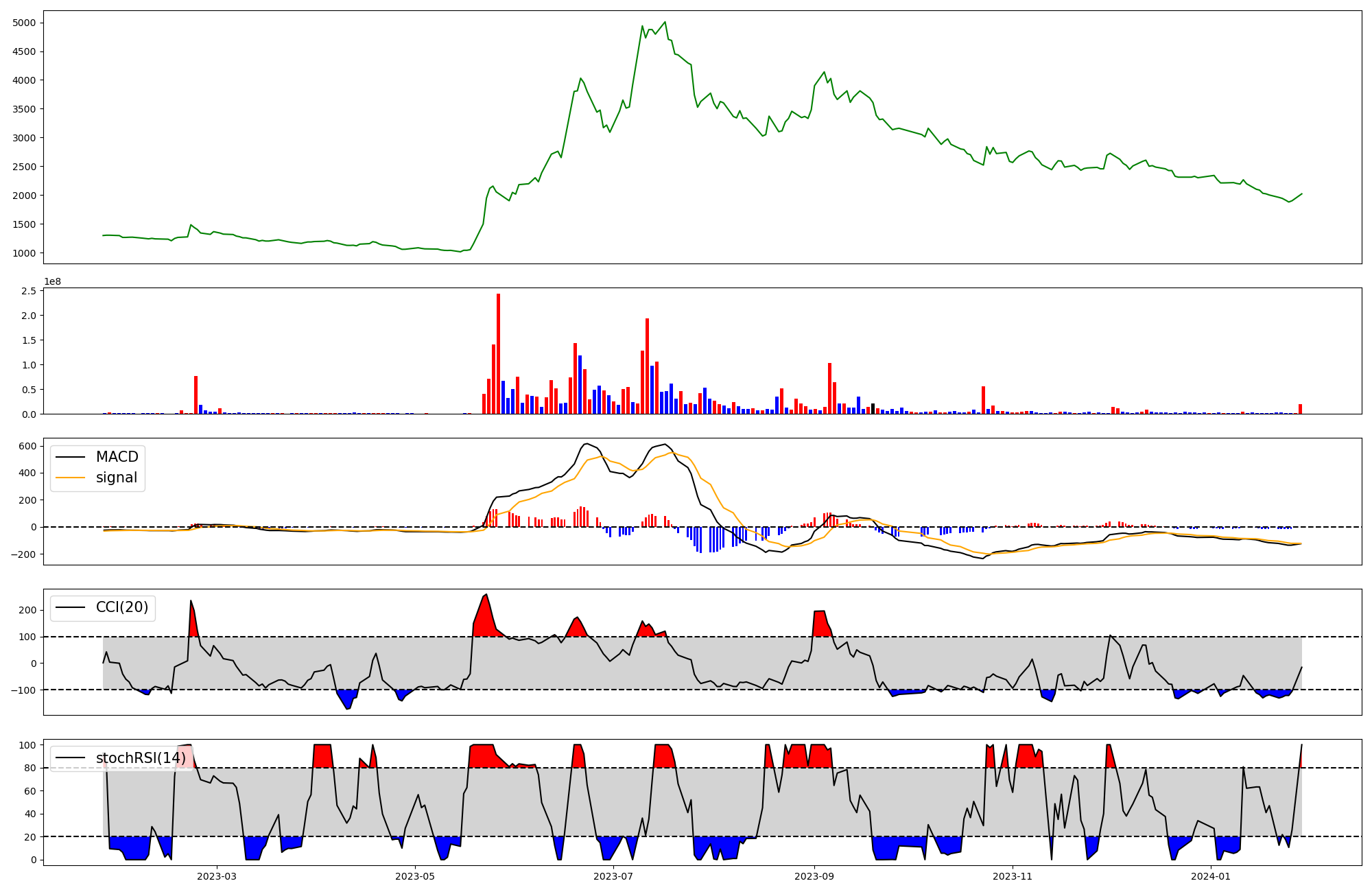Click the black MACD legend line sample
The height and width of the screenshot is (892, 1372).
point(70,457)
